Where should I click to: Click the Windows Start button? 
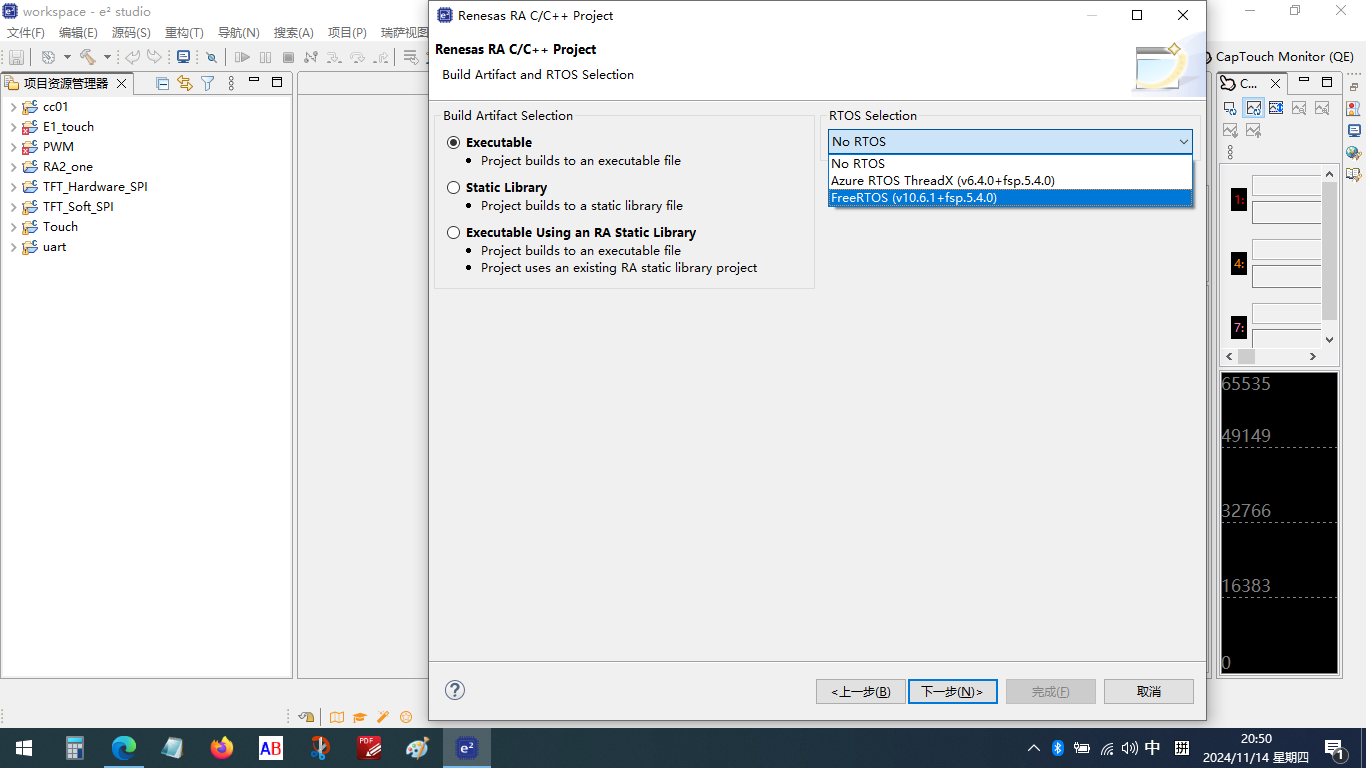[24, 748]
